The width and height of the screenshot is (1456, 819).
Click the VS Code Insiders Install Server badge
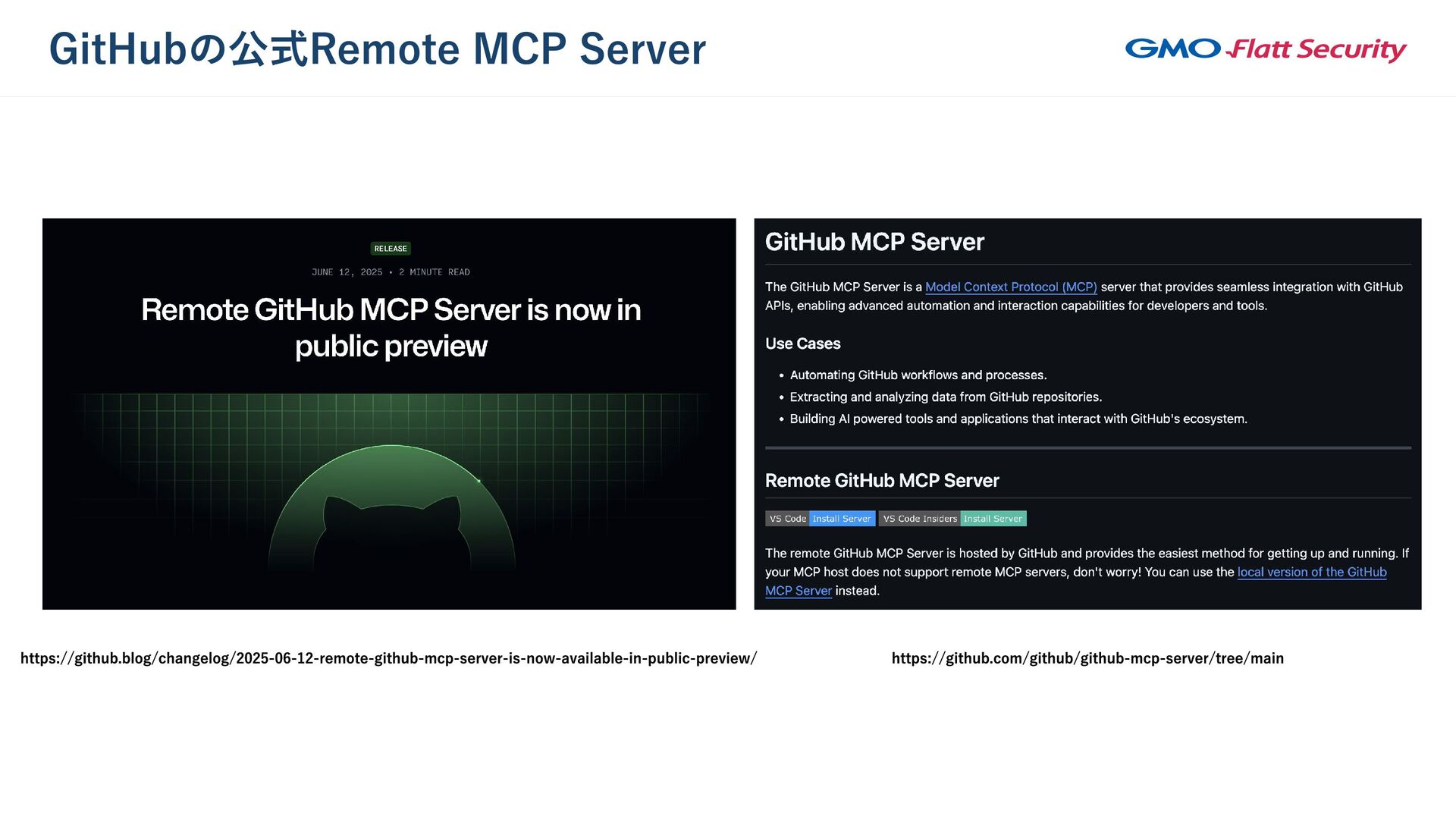tap(952, 519)
